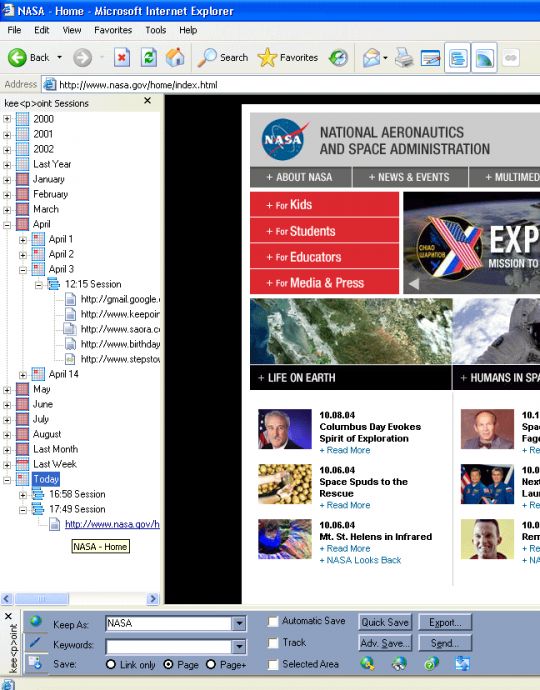
Task: Click the Send... button
Action: [445, 643]
